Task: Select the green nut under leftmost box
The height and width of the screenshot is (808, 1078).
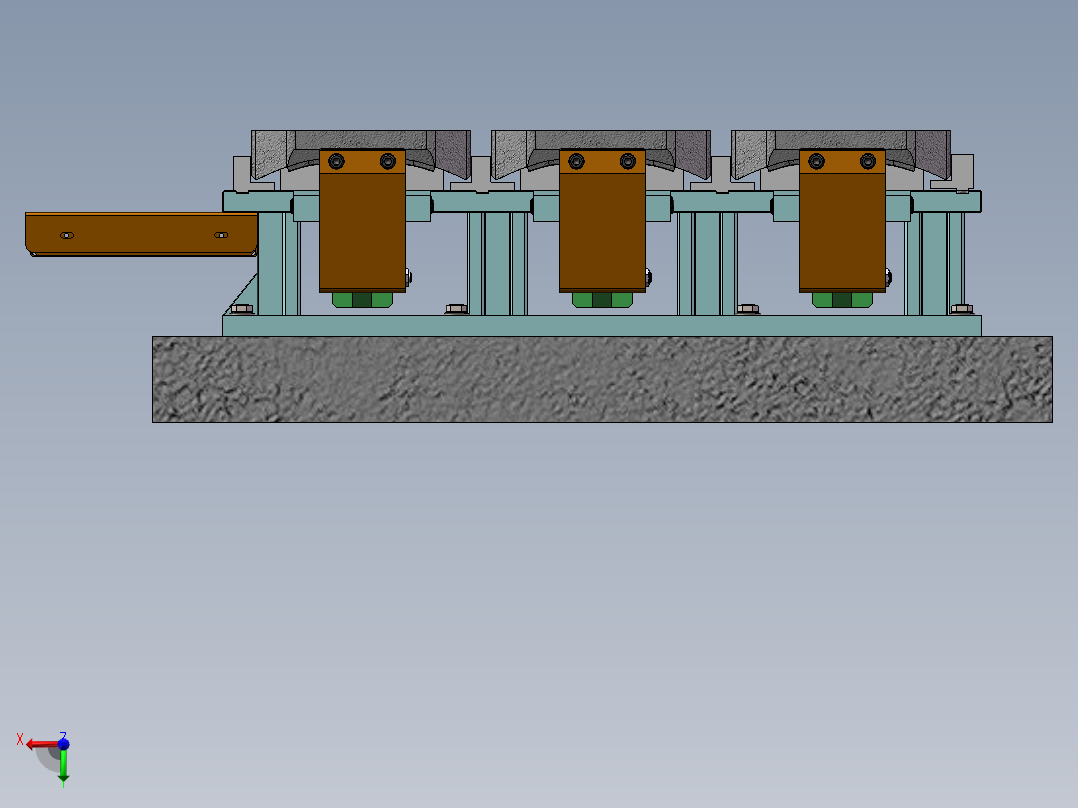Action: [x=362, y=300]
